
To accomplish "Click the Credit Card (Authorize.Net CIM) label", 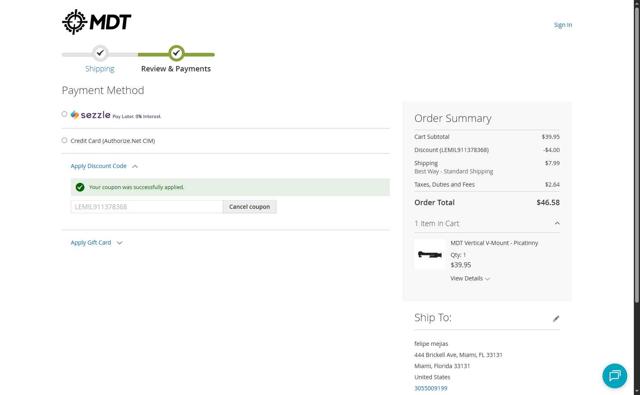I will (113, 141).
